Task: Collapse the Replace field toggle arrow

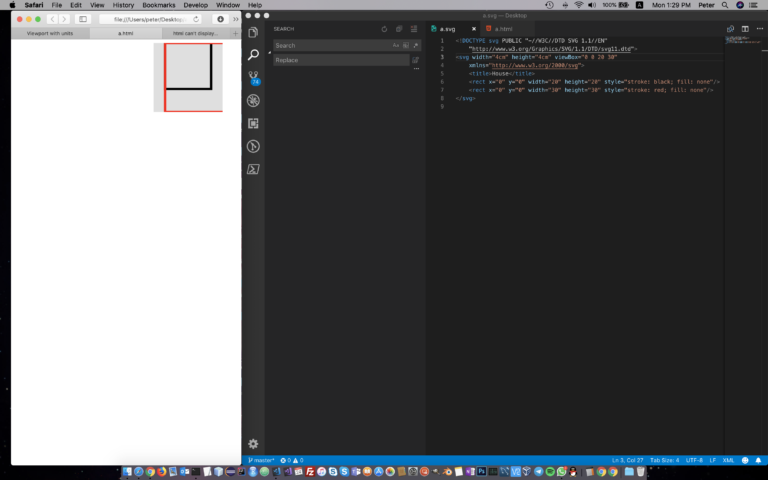Action: coord(269,52)
